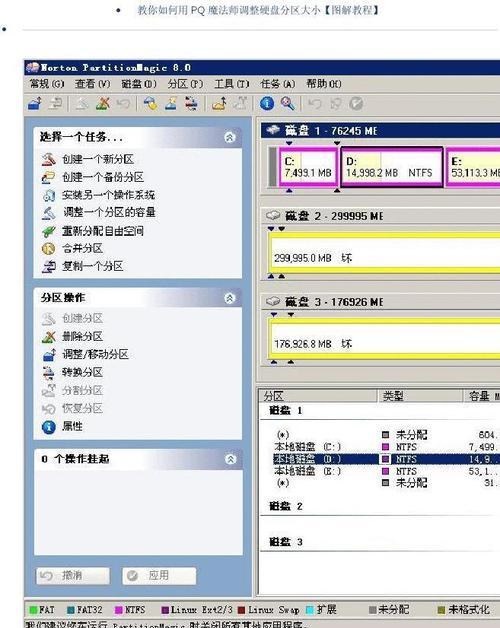Click the convert partition toolbar icon with red-black arrows
The image size is (500, 628).
(x=191, y=104)
